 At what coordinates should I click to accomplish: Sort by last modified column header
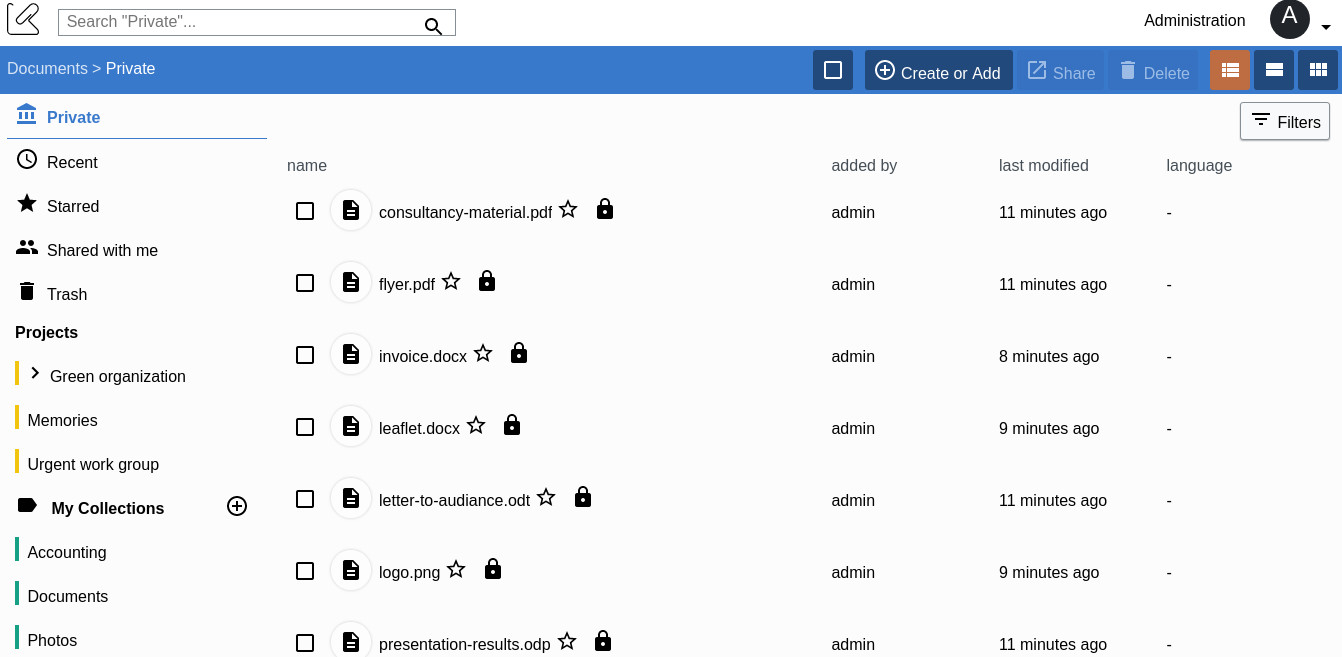tap(1044, 165)
